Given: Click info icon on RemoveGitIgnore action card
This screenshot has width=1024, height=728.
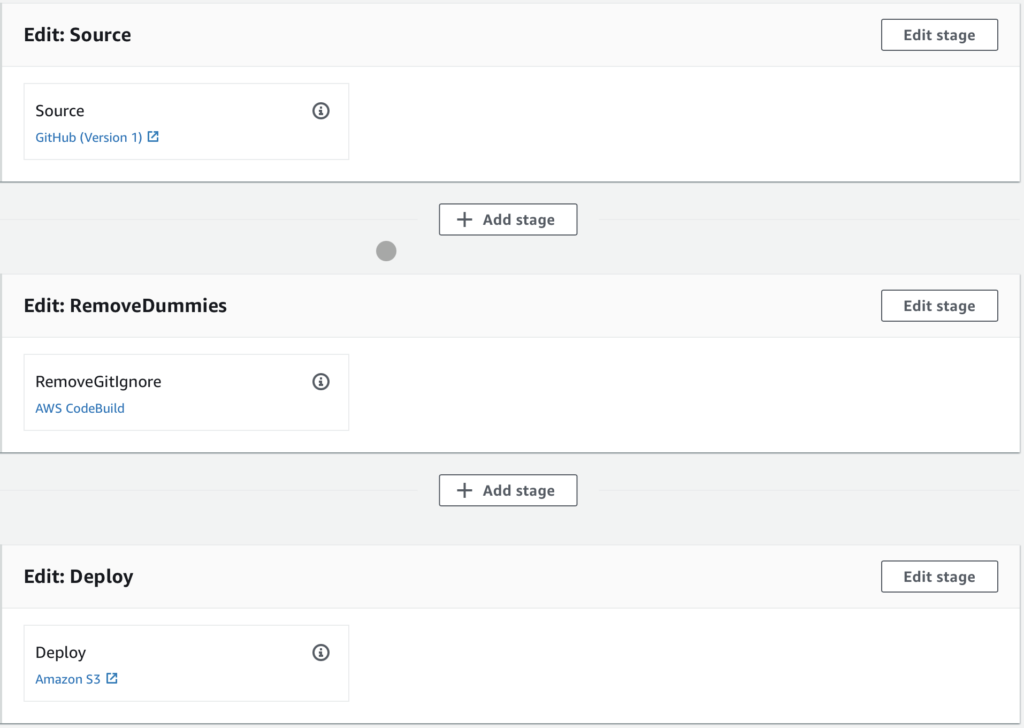Looking at the screenshot, I should pos(321,382).
